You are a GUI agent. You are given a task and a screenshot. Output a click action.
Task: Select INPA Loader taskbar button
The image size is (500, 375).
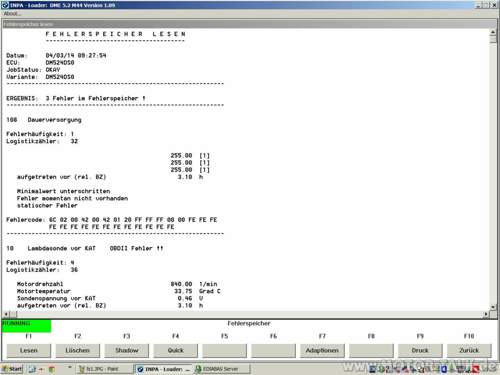click(x=163, y=369)
